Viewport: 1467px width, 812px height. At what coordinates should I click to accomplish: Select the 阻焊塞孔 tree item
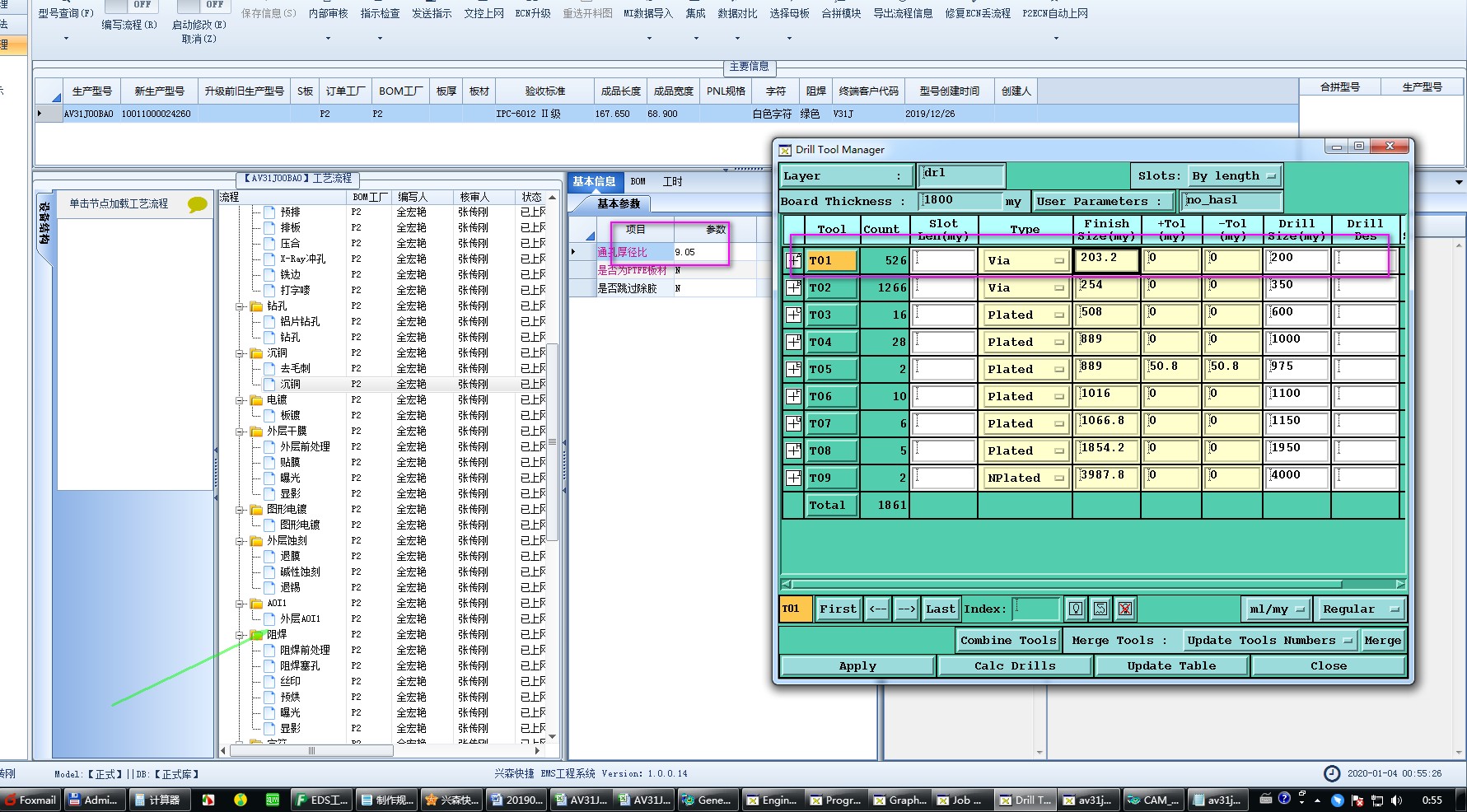coord(300,665)
